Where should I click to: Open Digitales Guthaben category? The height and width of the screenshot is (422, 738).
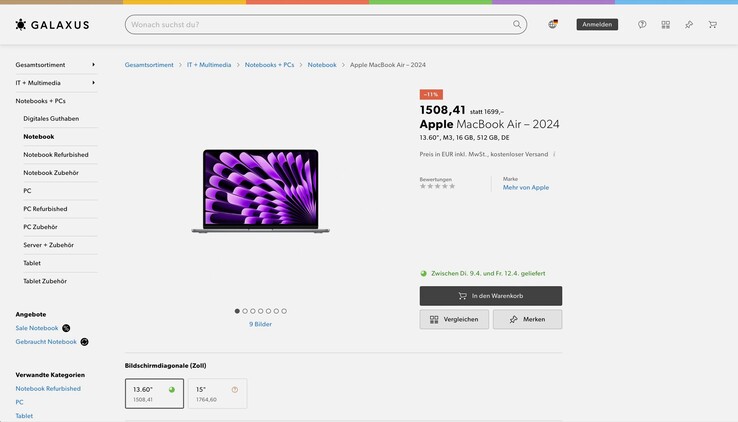51,119
